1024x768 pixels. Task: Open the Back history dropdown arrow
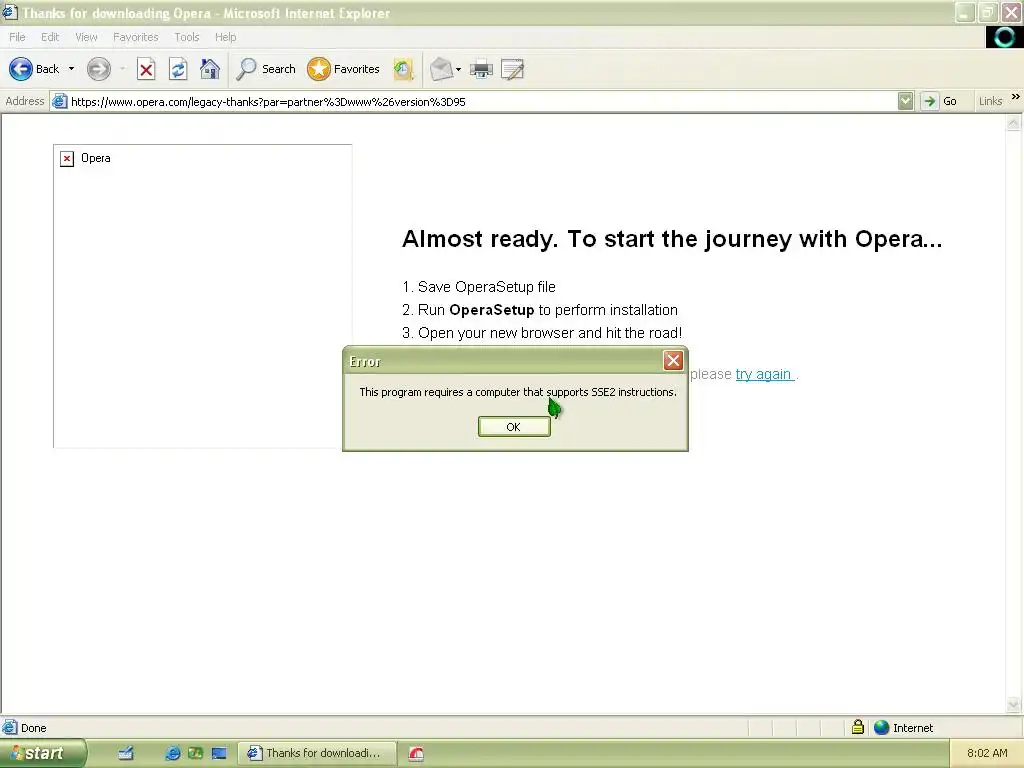[71, 69]
